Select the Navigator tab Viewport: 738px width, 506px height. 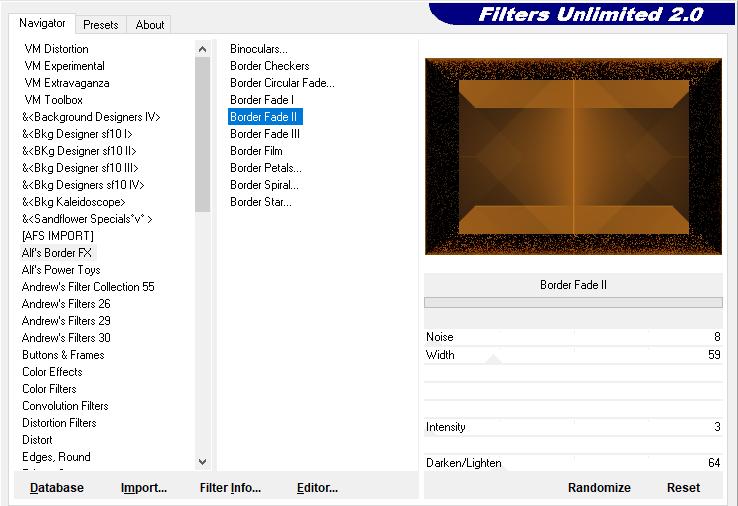[x=42, y=23]
